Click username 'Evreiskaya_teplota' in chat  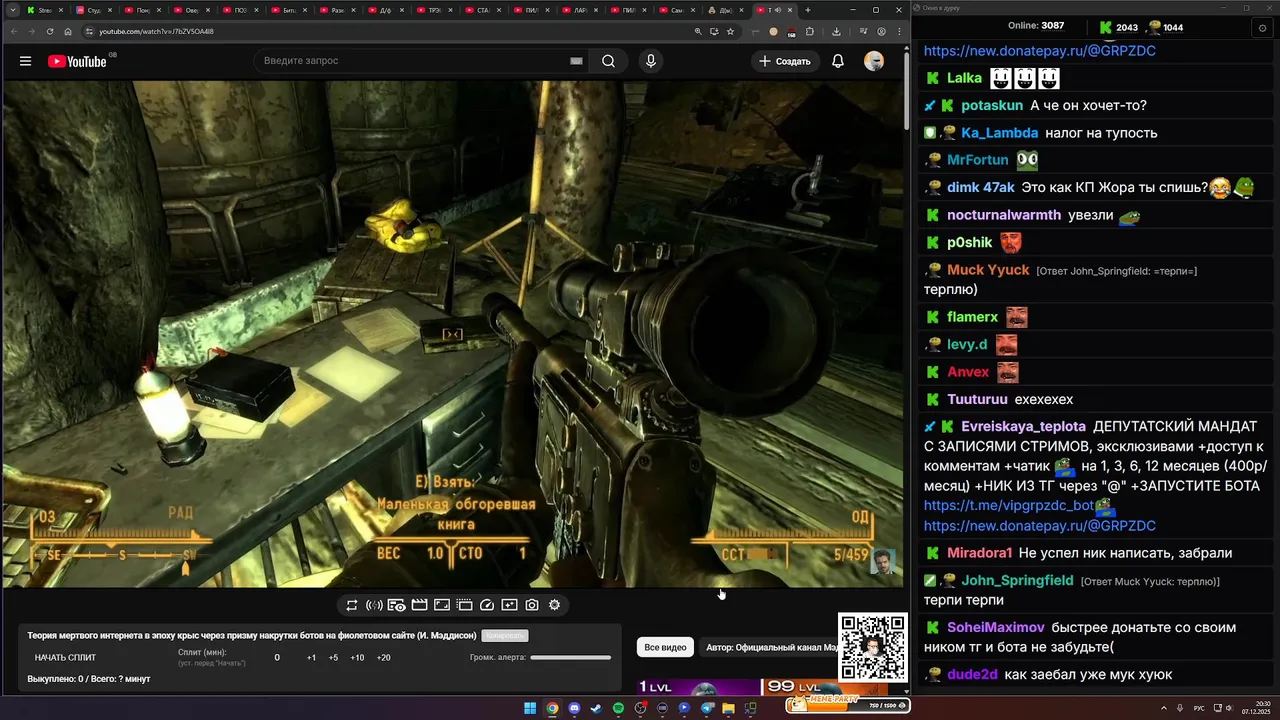[x=1023, y=426]
